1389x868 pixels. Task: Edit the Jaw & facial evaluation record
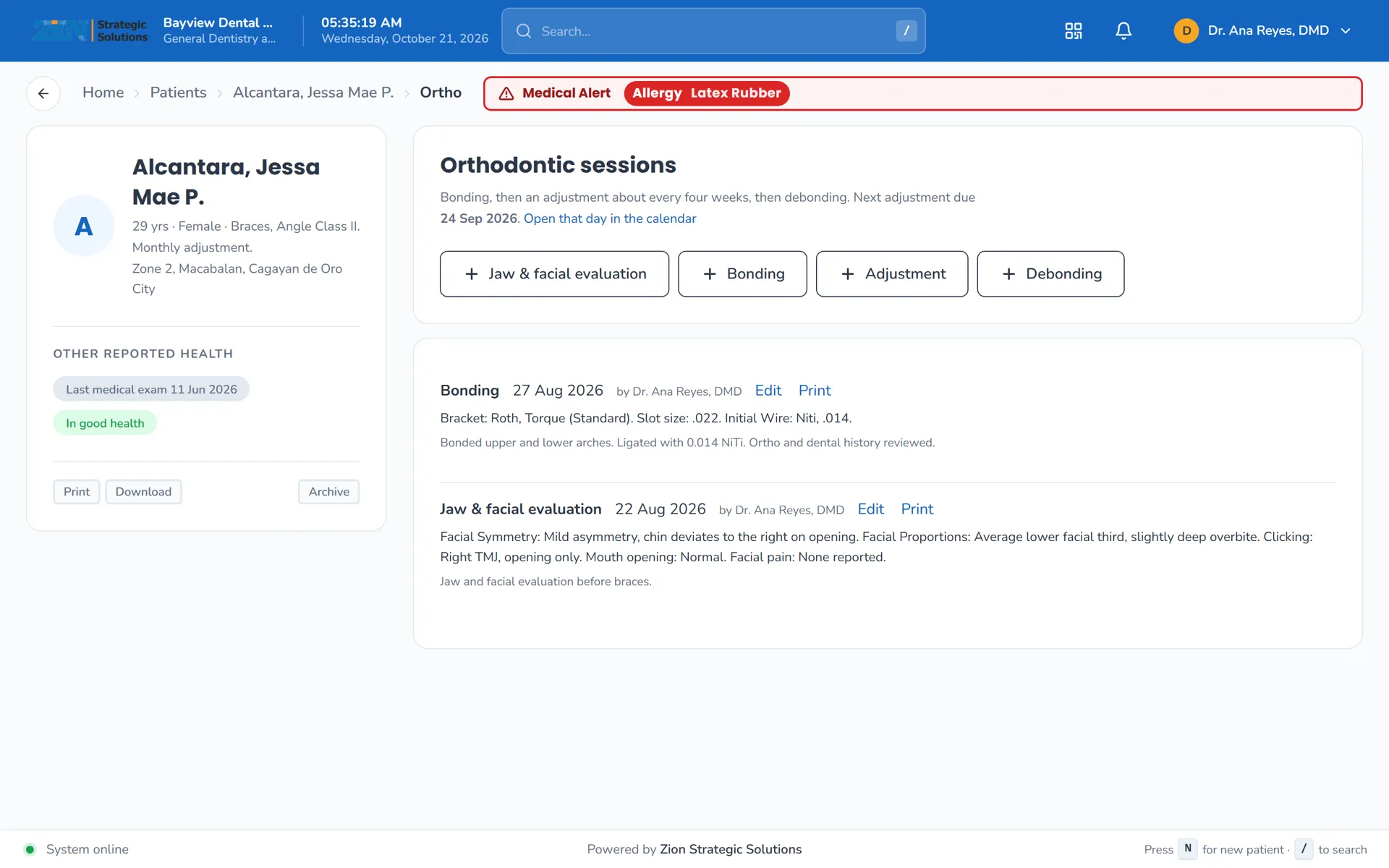(871, 509)
